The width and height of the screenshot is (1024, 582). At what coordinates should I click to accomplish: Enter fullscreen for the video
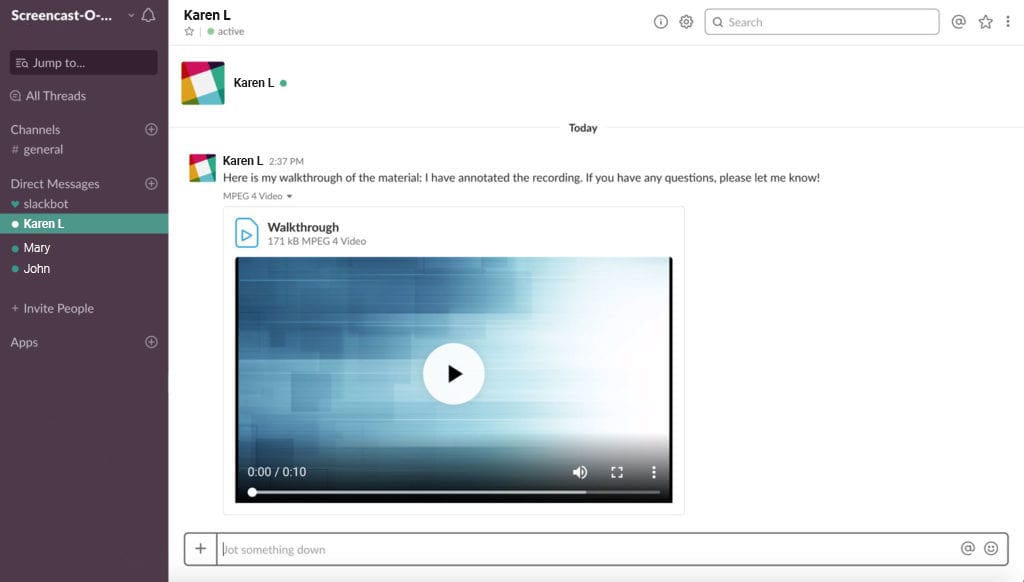coord(616,472)
